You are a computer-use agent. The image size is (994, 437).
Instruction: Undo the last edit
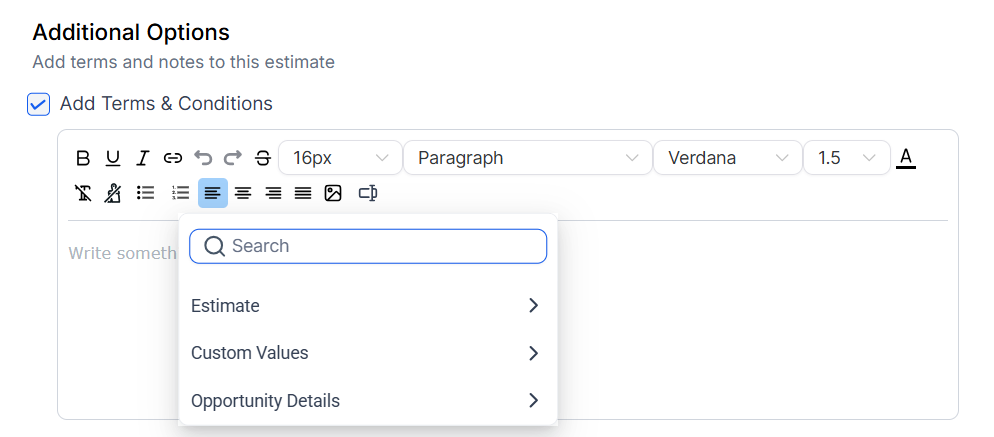click(203, 158)
